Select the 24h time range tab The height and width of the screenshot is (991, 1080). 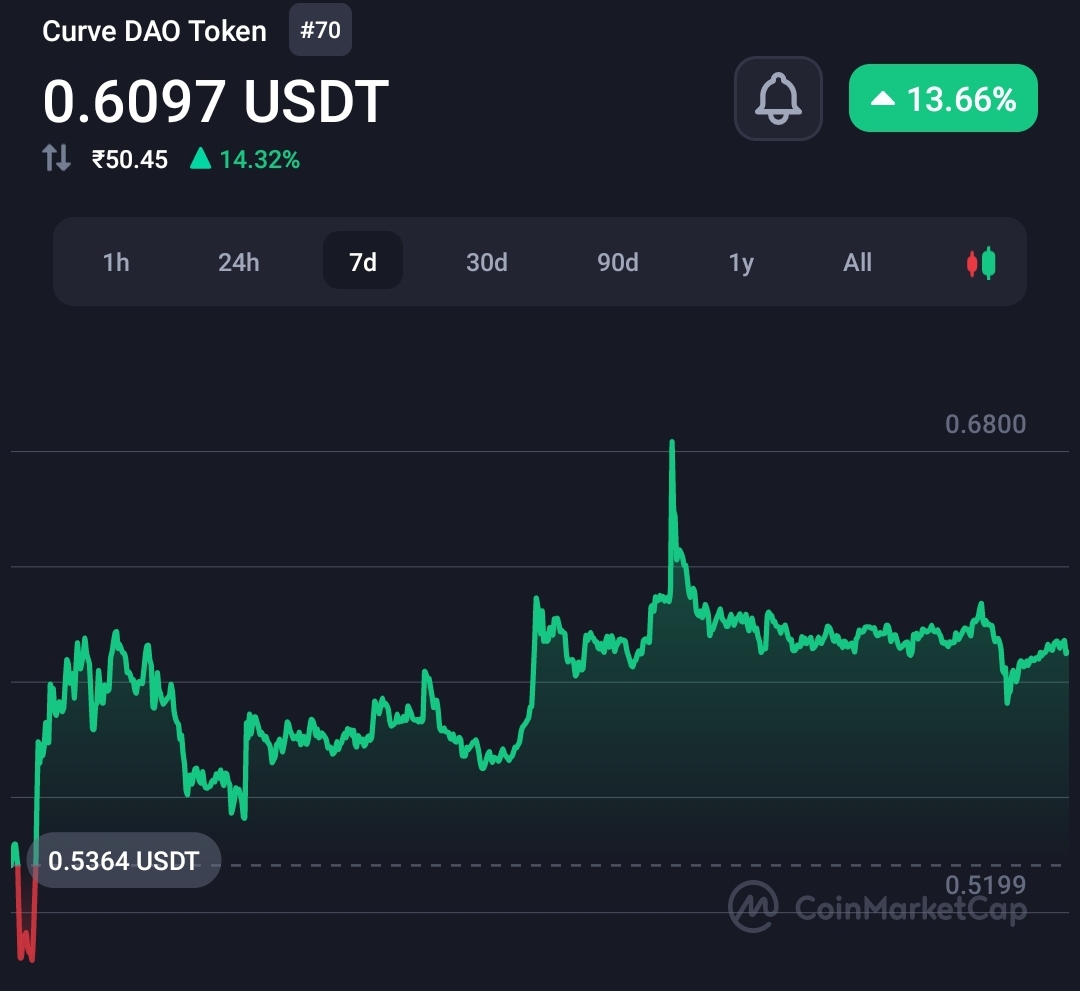[238, 262]
